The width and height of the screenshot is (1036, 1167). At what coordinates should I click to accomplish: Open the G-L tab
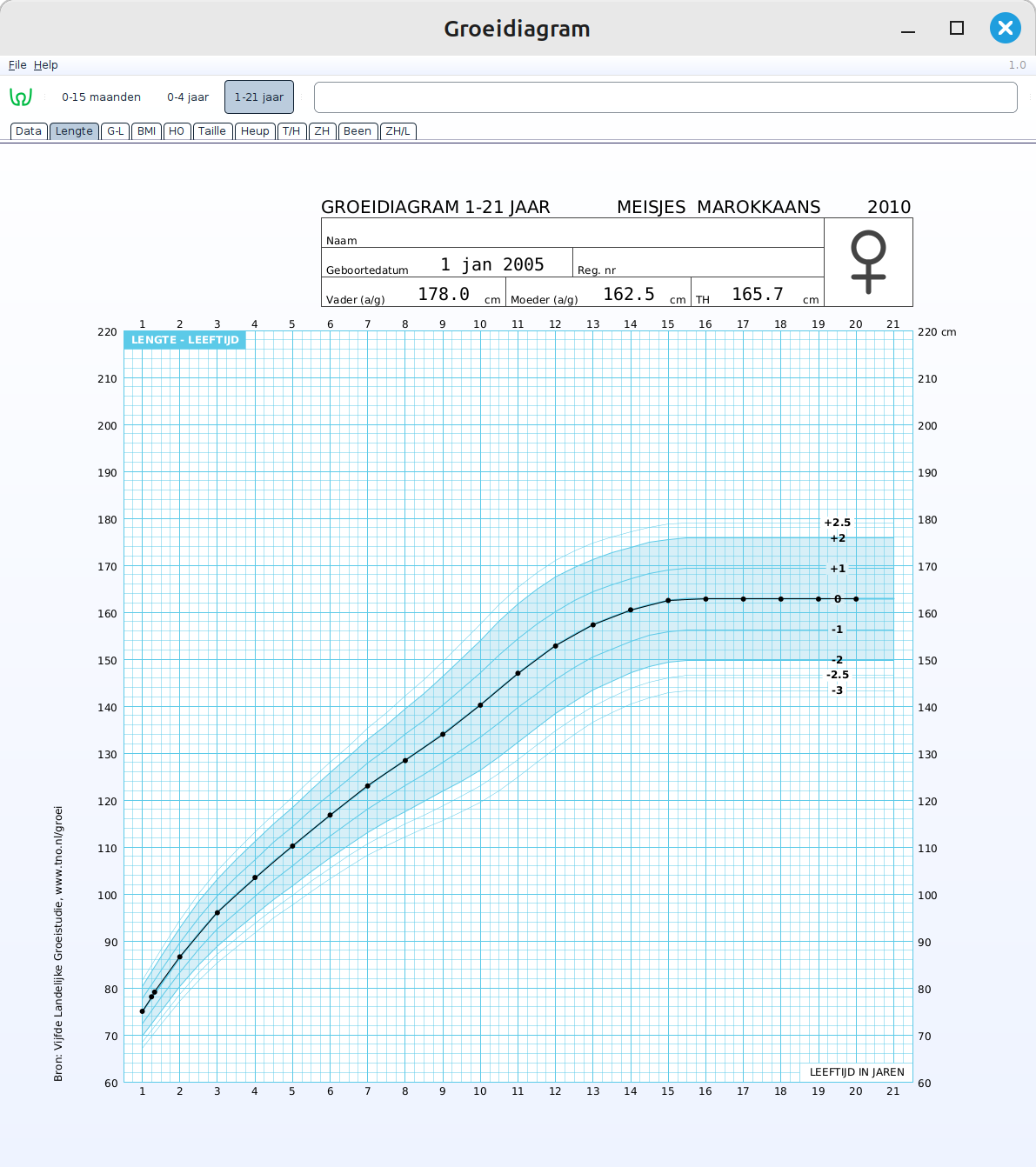[x=116, y=131]
